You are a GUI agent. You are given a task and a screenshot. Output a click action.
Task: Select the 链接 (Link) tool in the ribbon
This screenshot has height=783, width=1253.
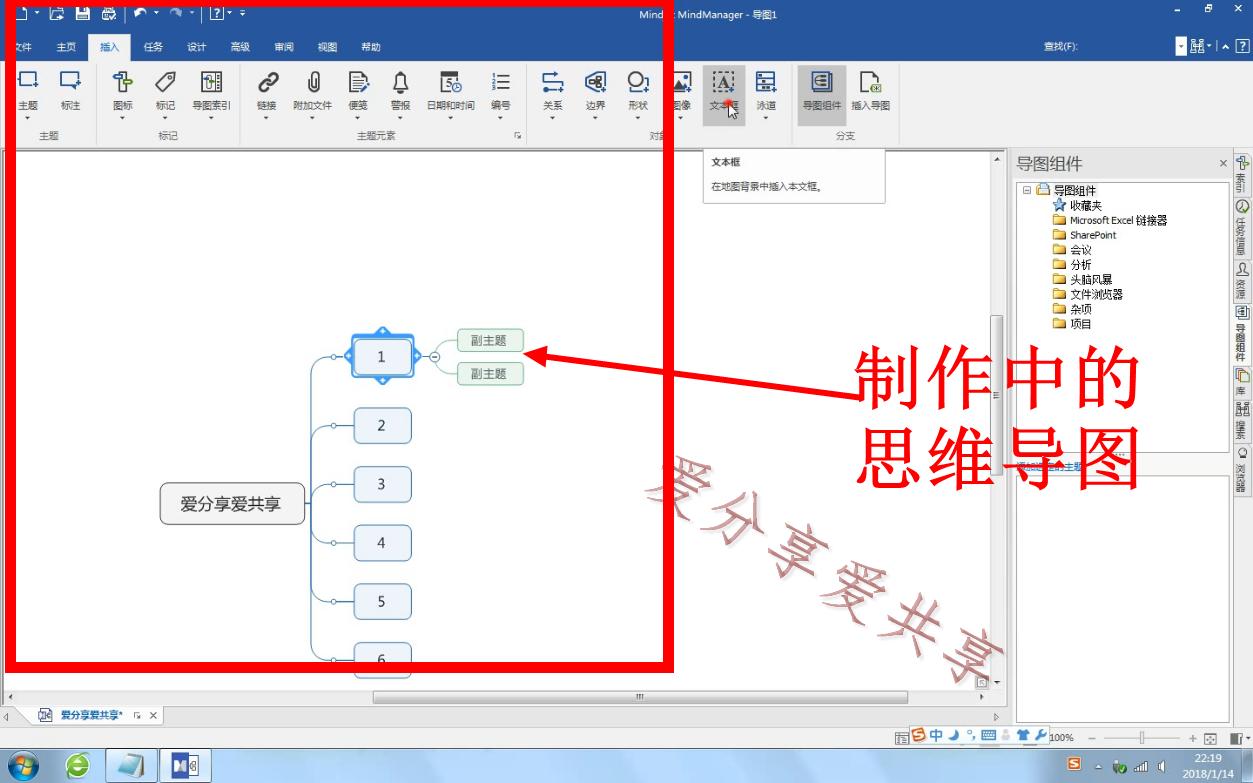coord(266,95)
